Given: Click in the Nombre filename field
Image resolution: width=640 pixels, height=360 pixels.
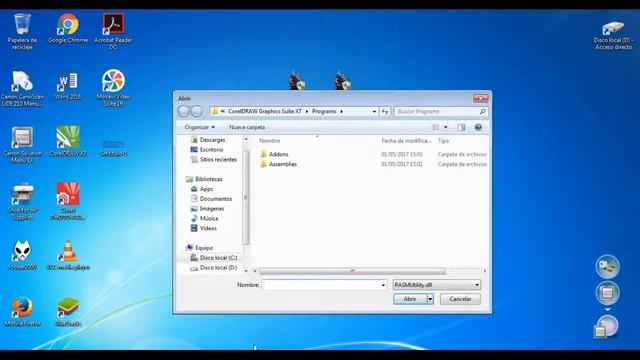Looking at the screenshot, I should tap(321, 285).
